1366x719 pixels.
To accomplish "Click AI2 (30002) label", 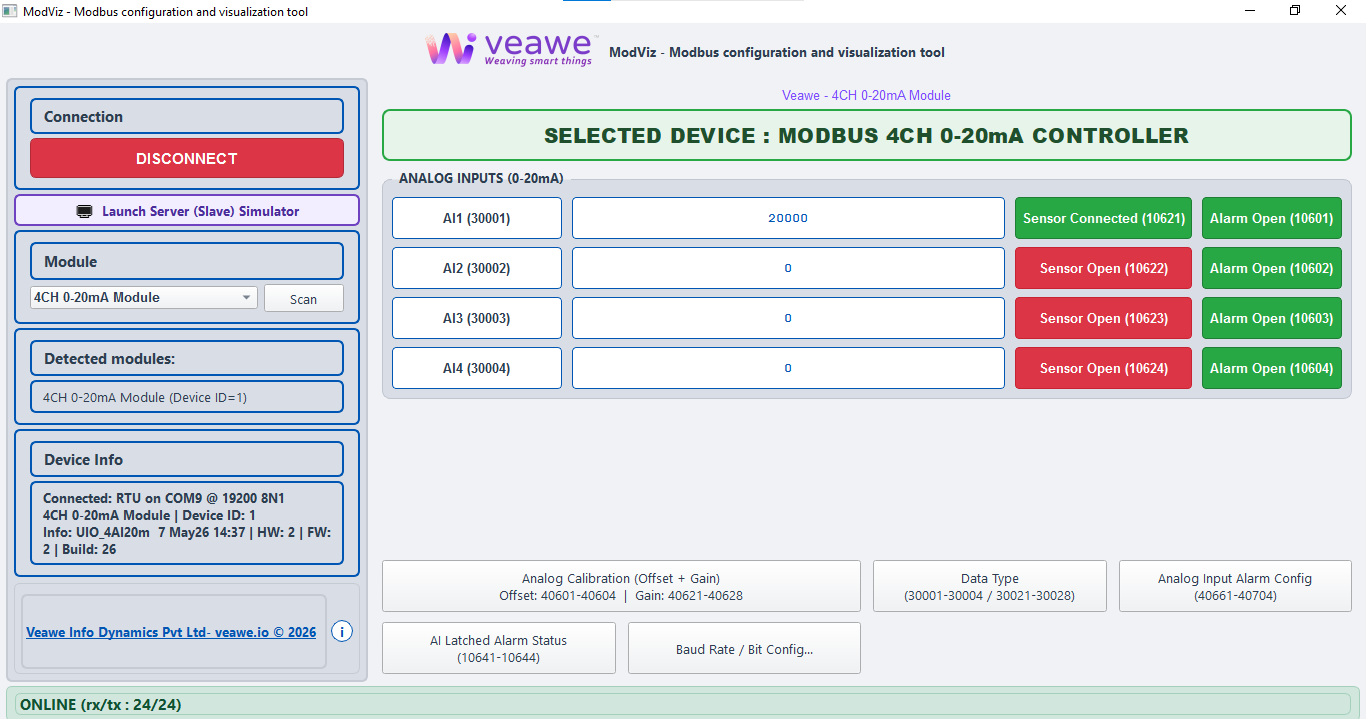I will pos(477,268).
